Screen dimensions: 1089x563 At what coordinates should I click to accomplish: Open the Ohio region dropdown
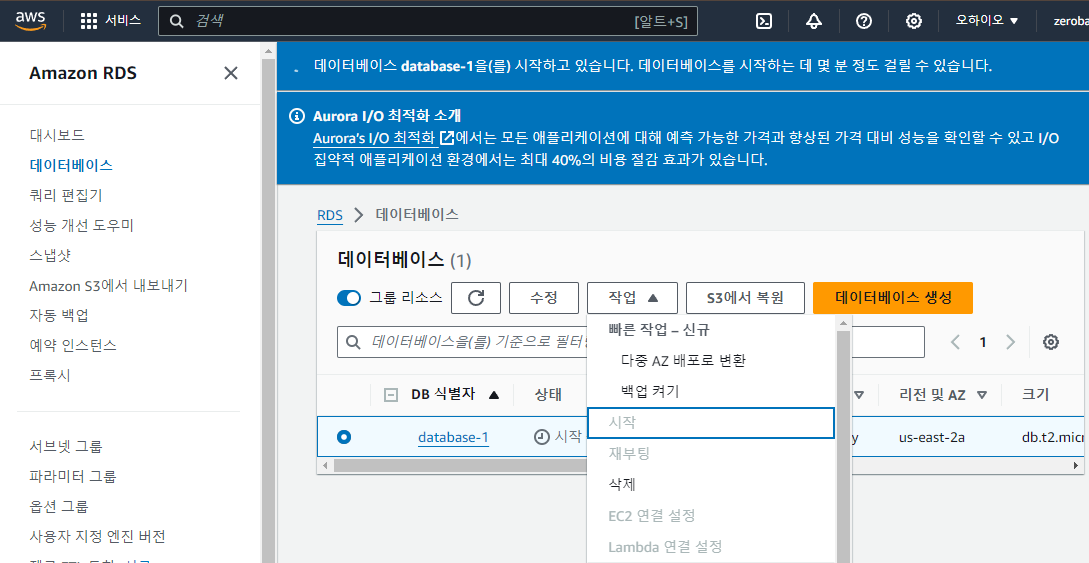click(x=986, y=21)
